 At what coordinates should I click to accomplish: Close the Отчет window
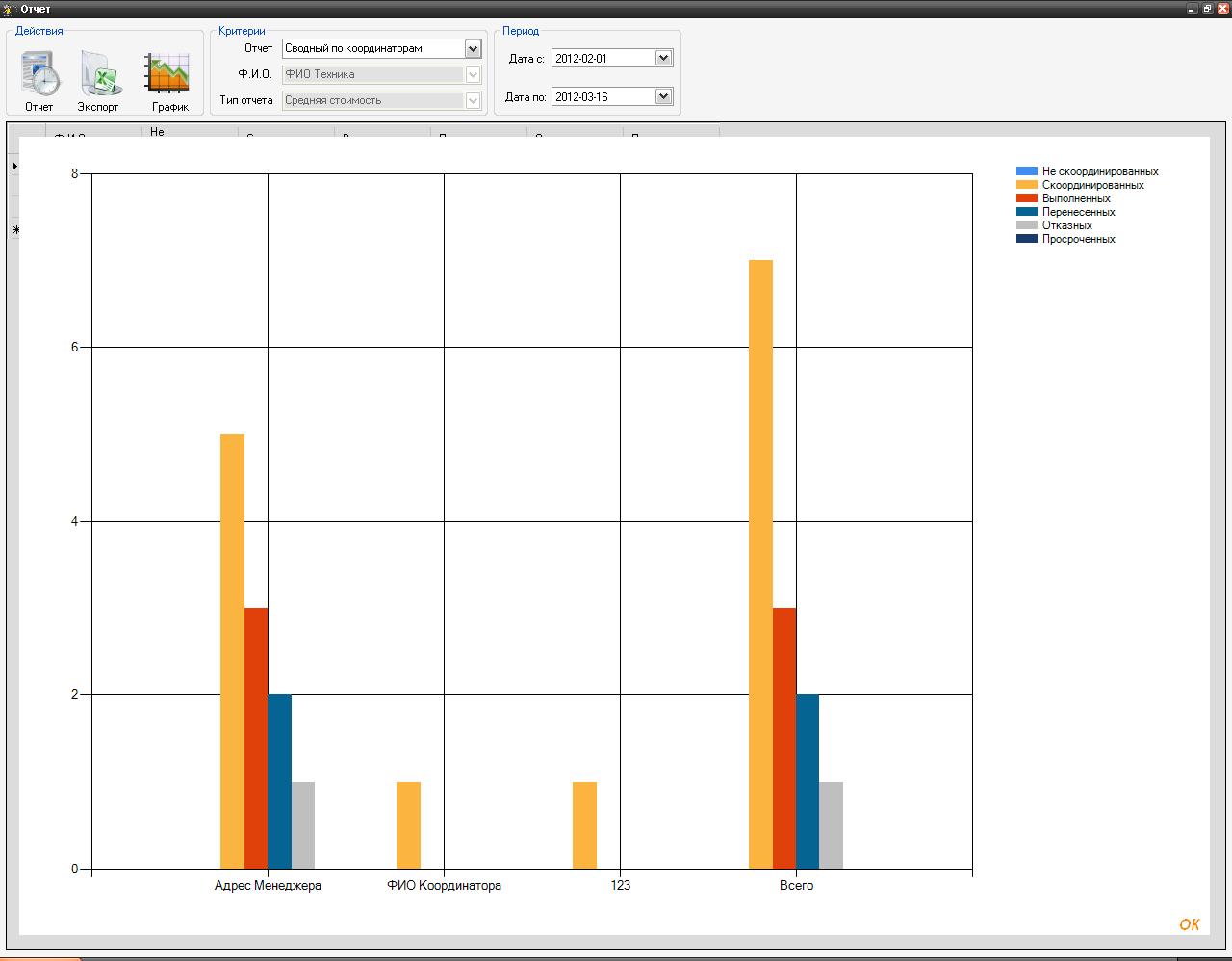pyautogui.click(x=1222, y=9)
